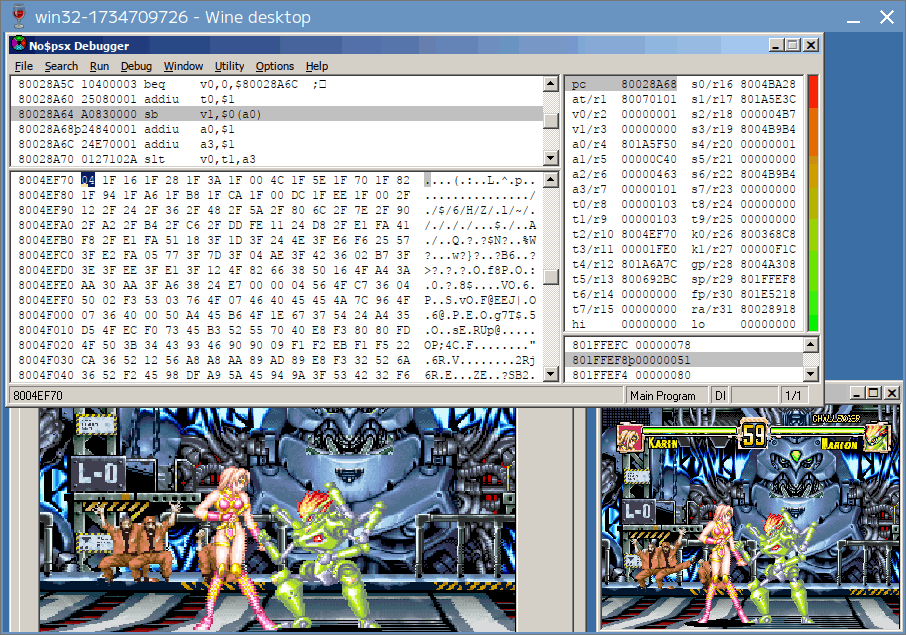Open the Options menu
The image size is (906, 635).
click(x=275, y=66)
